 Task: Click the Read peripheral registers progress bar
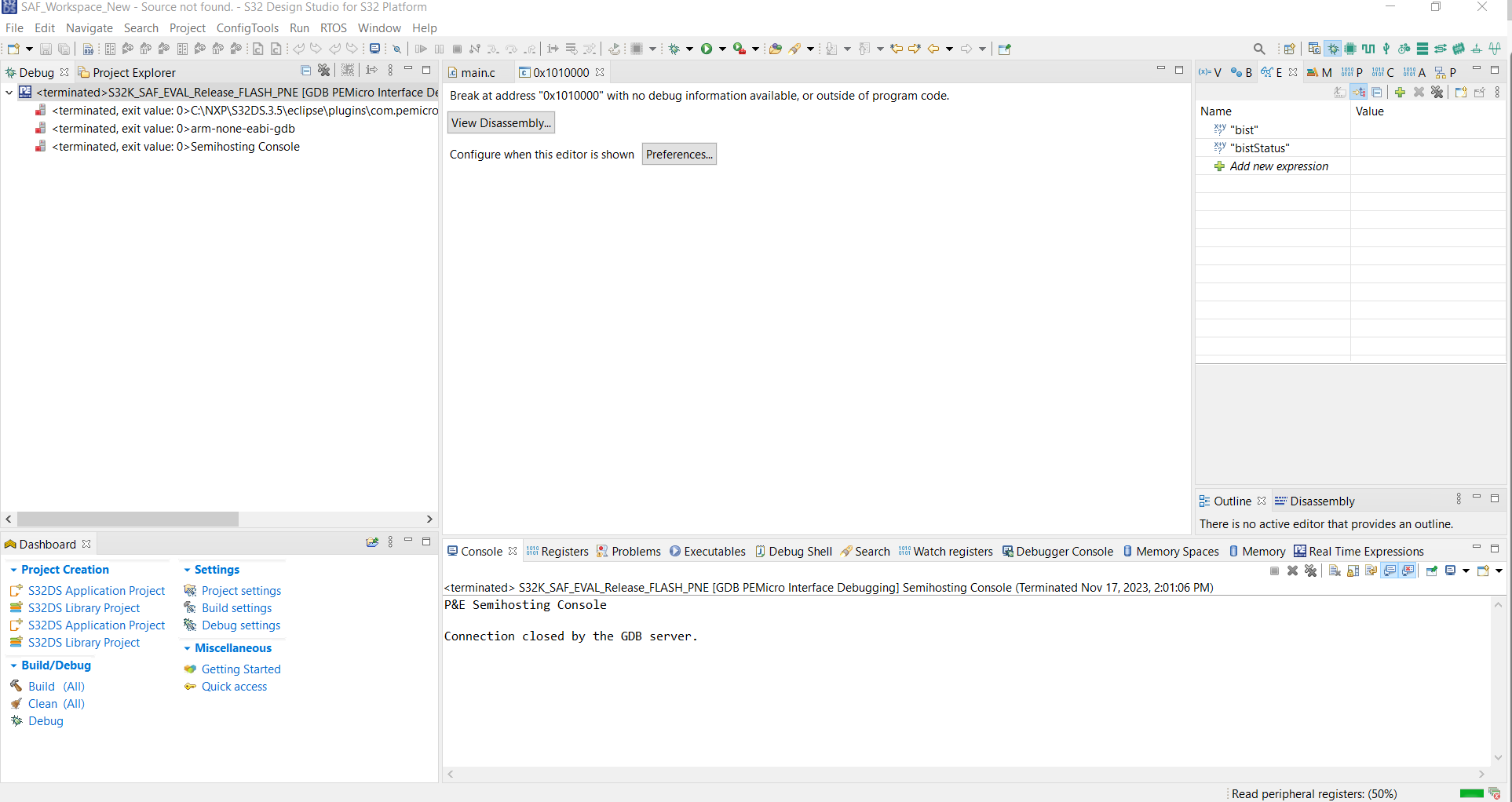[1470, 793]
